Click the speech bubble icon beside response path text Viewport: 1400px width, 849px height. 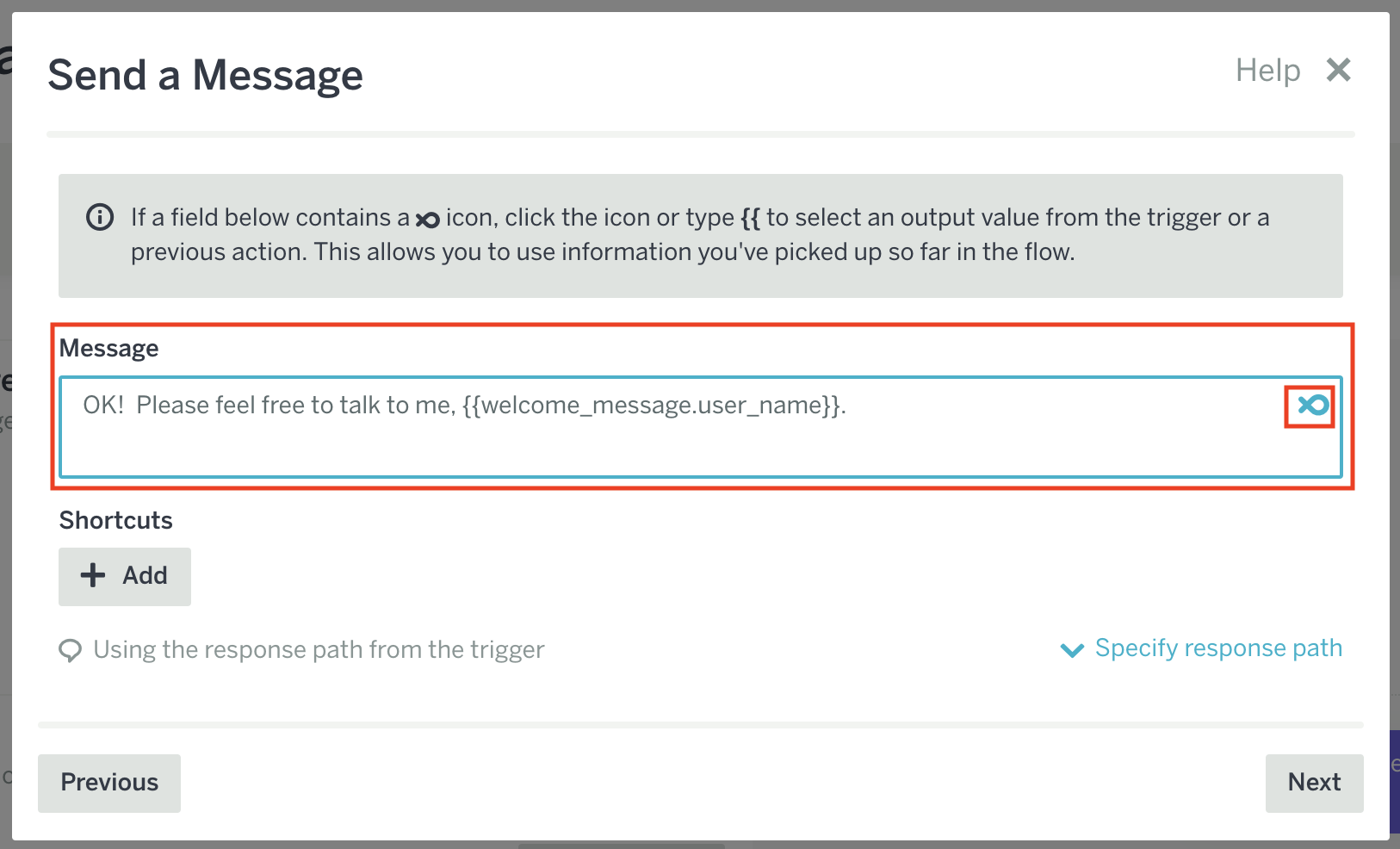[70, 650]
